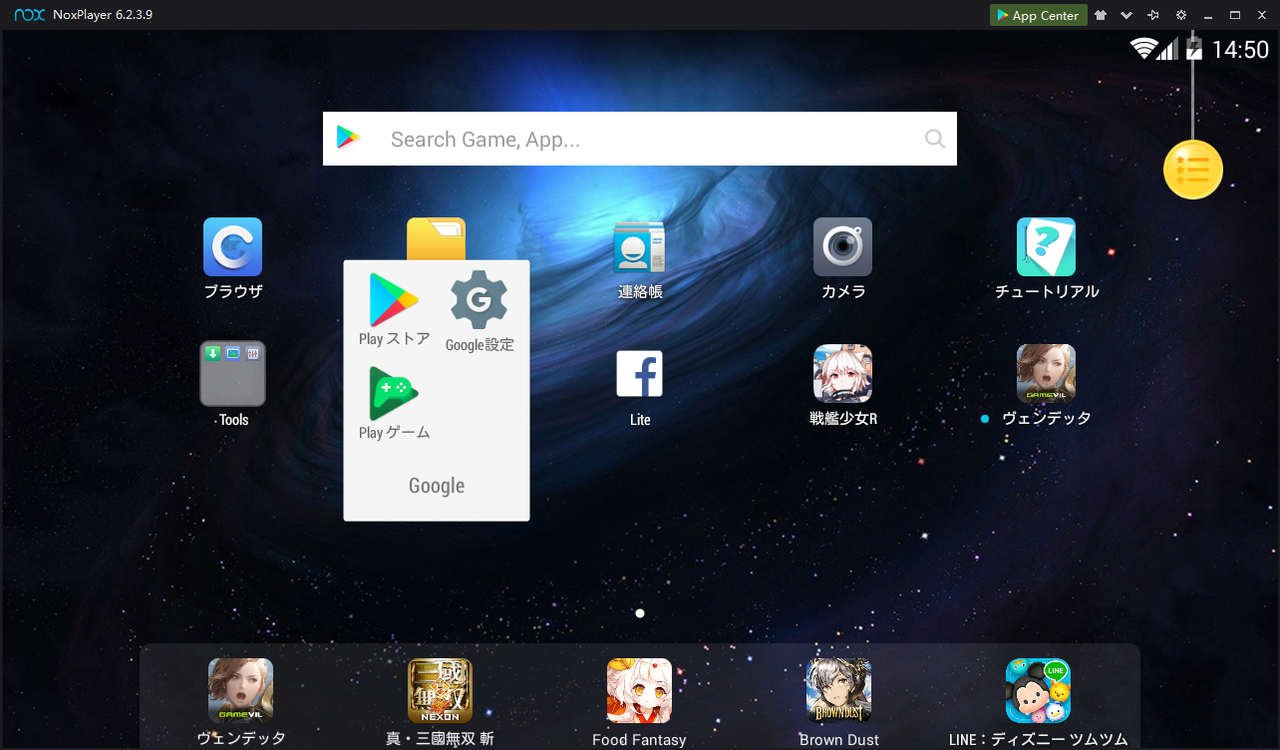Launch the 戦艦少女R game
Screen dimensions: 1280x750
(x=842, y=372)
